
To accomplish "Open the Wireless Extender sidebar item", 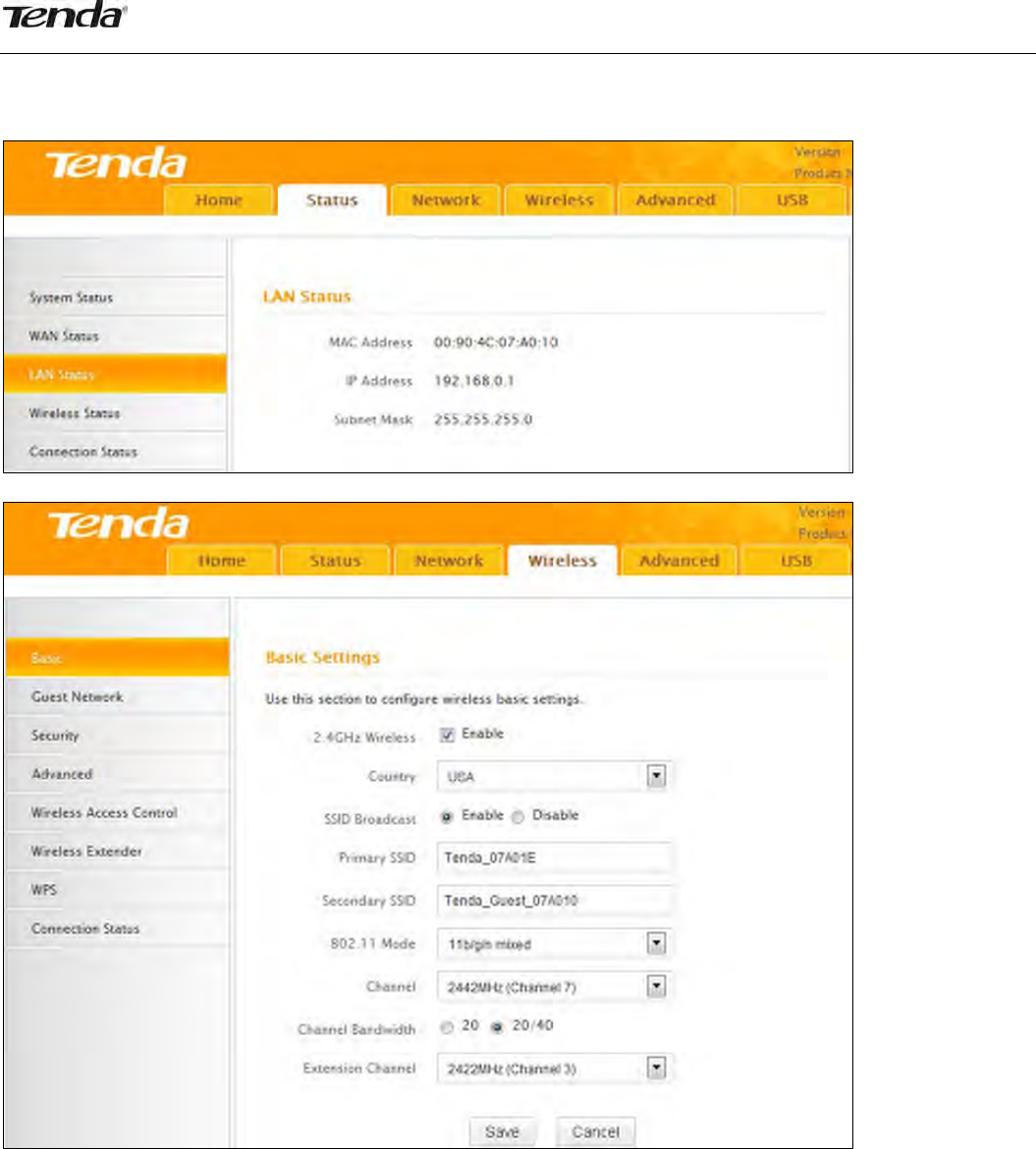I will (x=117, y=850).
